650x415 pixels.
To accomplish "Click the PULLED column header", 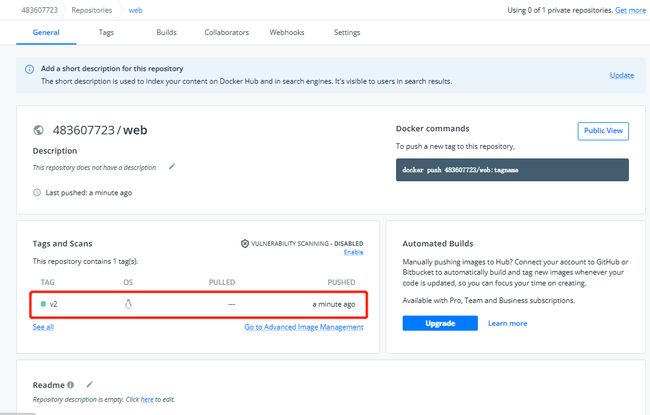I will pos(222,282).
